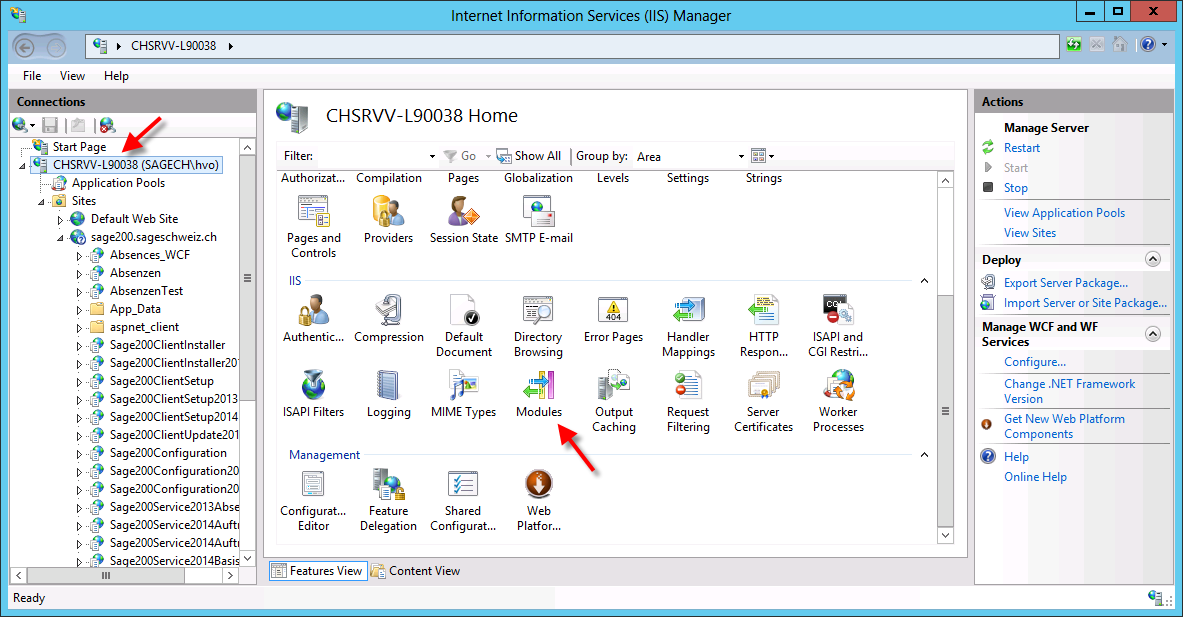
Task: Open the ISAPI Filters feature
Action: (313, 394)
